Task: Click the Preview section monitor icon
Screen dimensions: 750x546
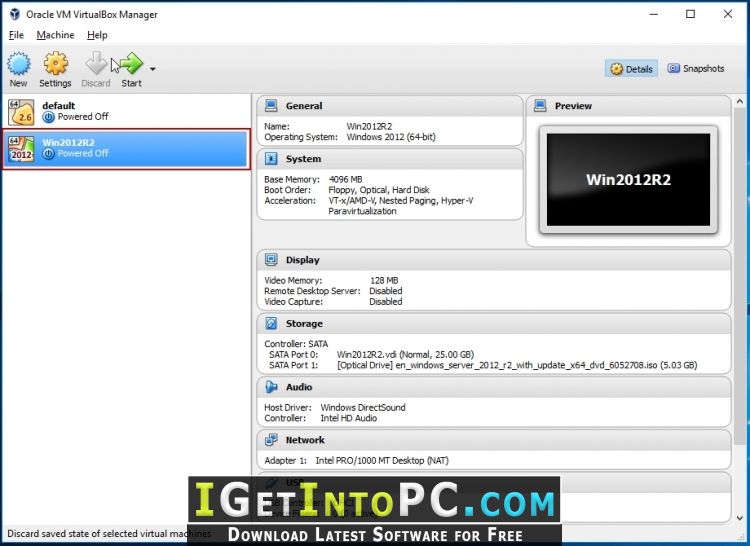Action: pyautogui.click(x=540, y=106)
